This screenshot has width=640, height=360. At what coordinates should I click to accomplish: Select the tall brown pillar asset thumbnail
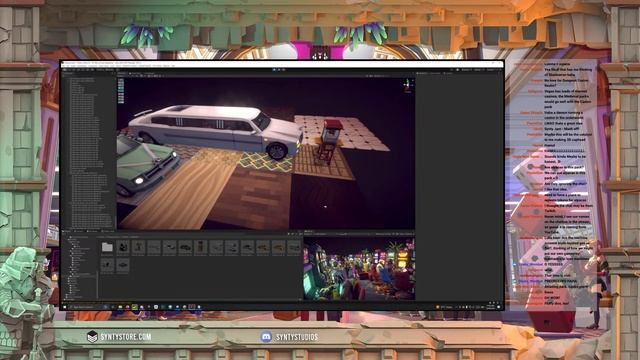point(200,247)
